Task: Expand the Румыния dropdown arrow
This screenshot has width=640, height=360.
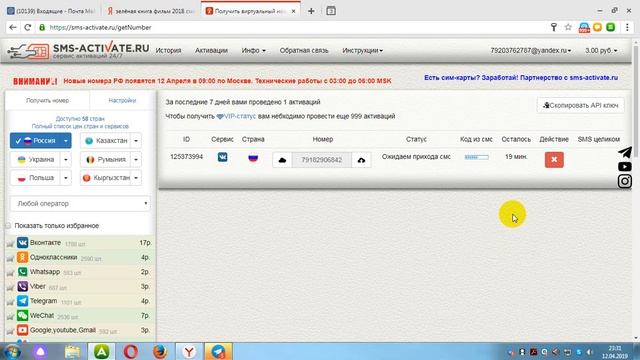Action: [x=136, y=160]
